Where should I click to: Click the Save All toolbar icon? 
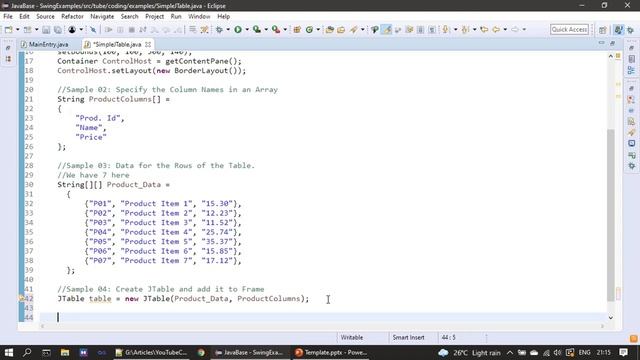pos(58,29)
